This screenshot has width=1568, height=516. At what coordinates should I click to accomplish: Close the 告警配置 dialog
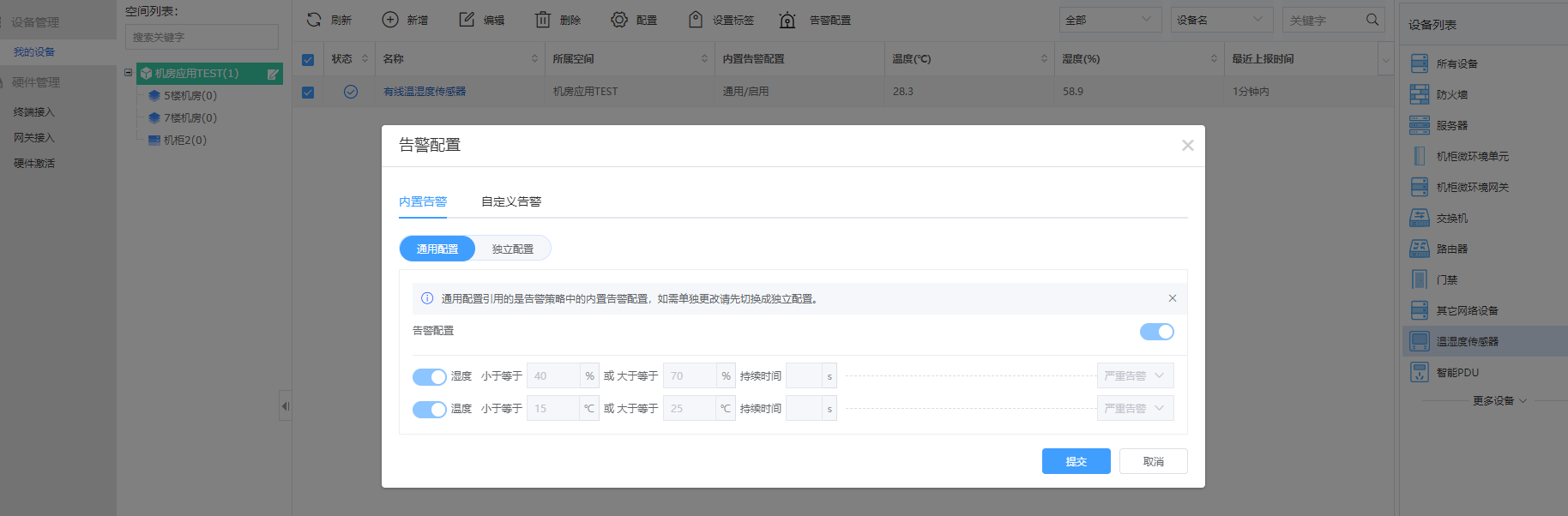click(1188, 146)
